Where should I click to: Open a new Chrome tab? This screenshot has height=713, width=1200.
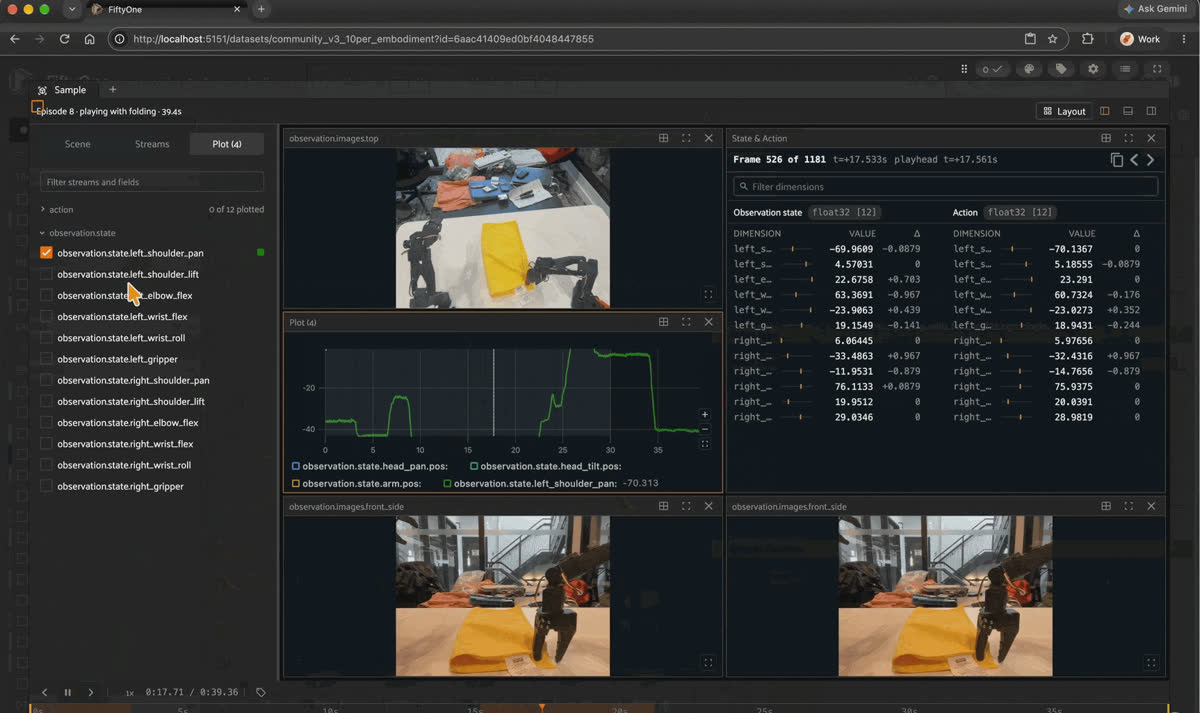261,9
